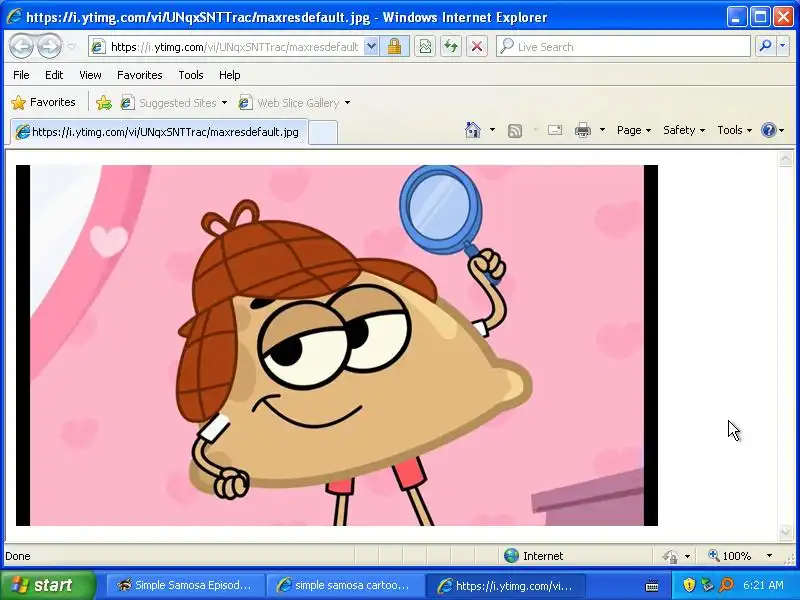The image size is (800, 600).
Task: Click the vertical scrollbar down arrow
Action: tap(785, 533)
